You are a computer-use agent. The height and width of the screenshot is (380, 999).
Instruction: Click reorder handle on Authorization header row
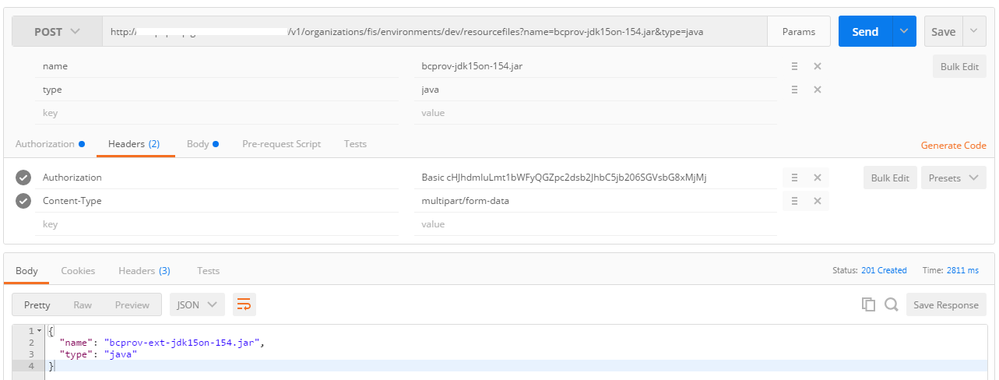point(794,178)
